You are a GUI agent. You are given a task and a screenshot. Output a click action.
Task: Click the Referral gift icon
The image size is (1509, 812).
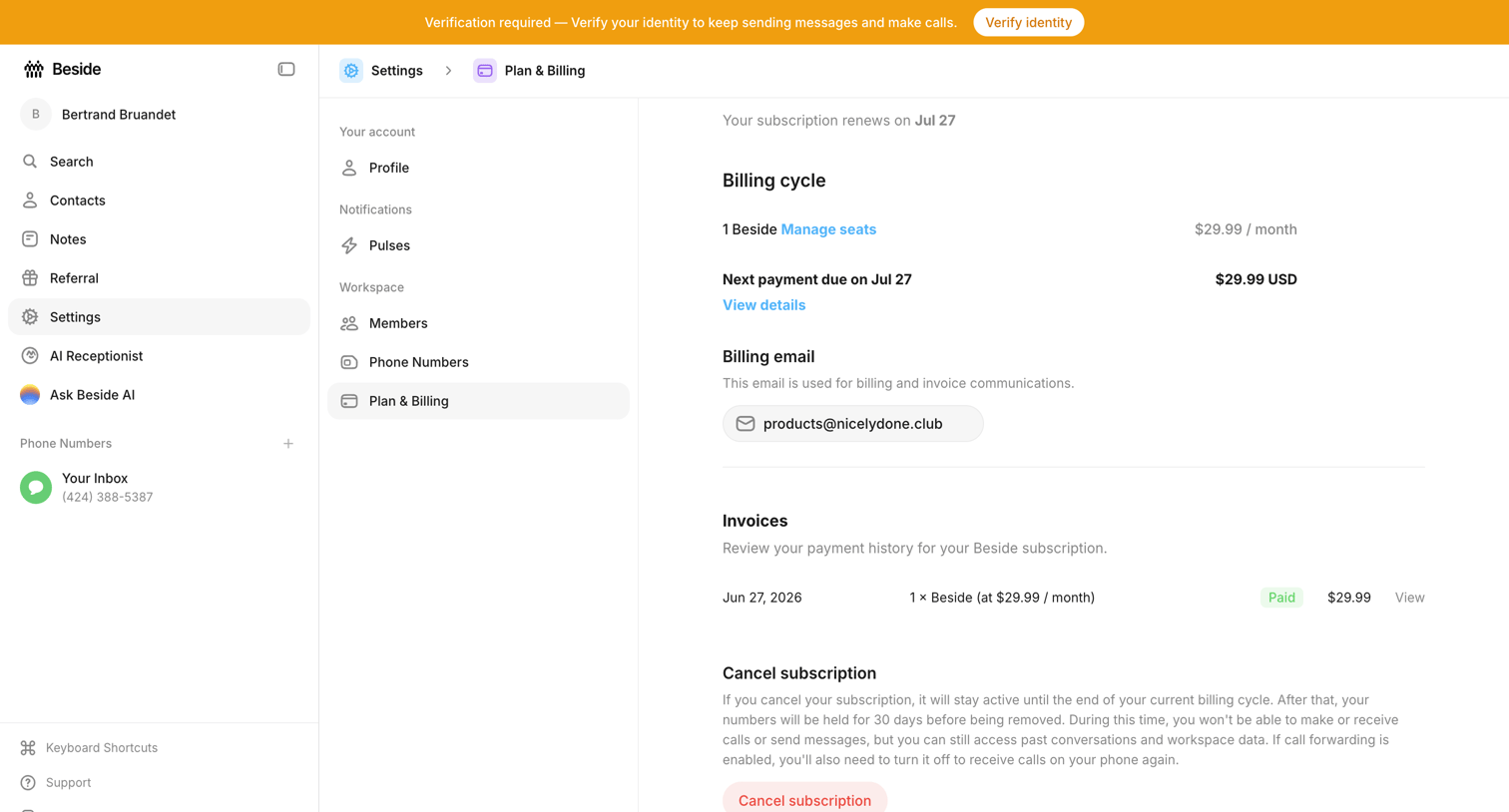coord(30,278)
